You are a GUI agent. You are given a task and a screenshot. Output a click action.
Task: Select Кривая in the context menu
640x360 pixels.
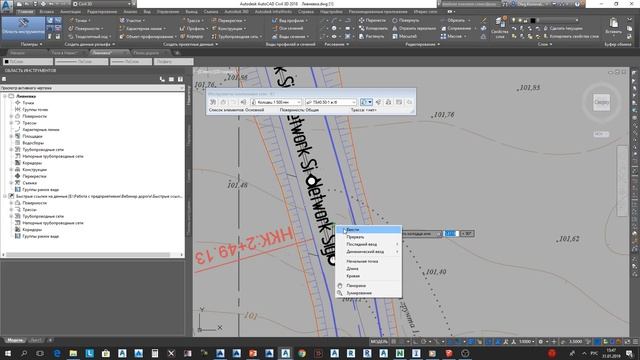[x=369, y=276]
